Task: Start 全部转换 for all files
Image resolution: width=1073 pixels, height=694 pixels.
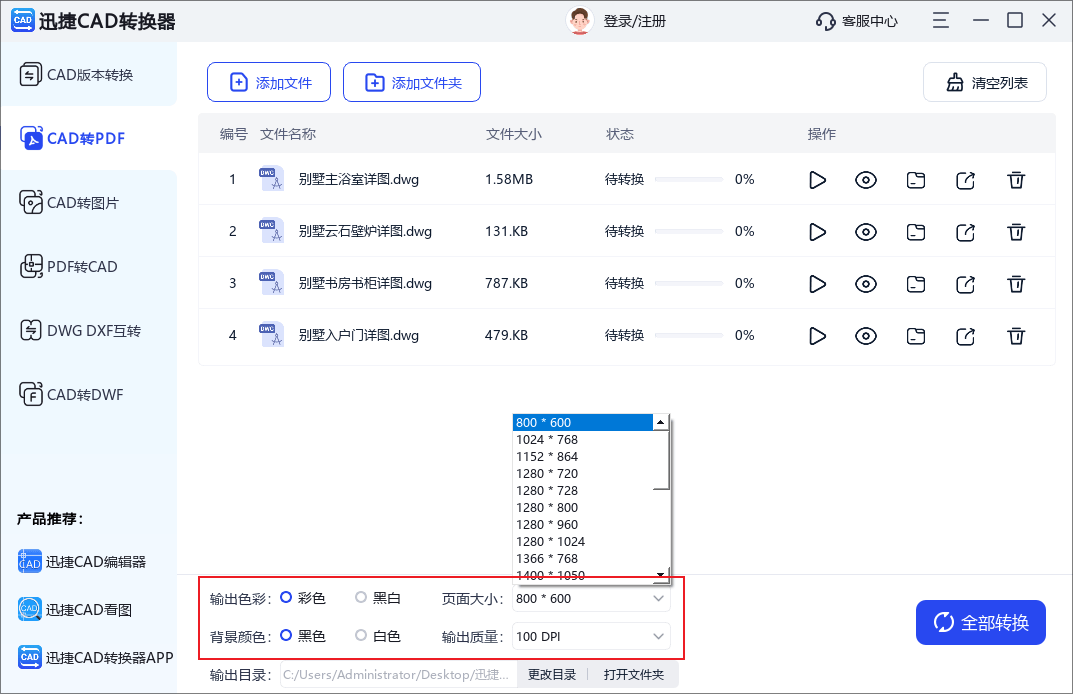Action: point(980,622)
